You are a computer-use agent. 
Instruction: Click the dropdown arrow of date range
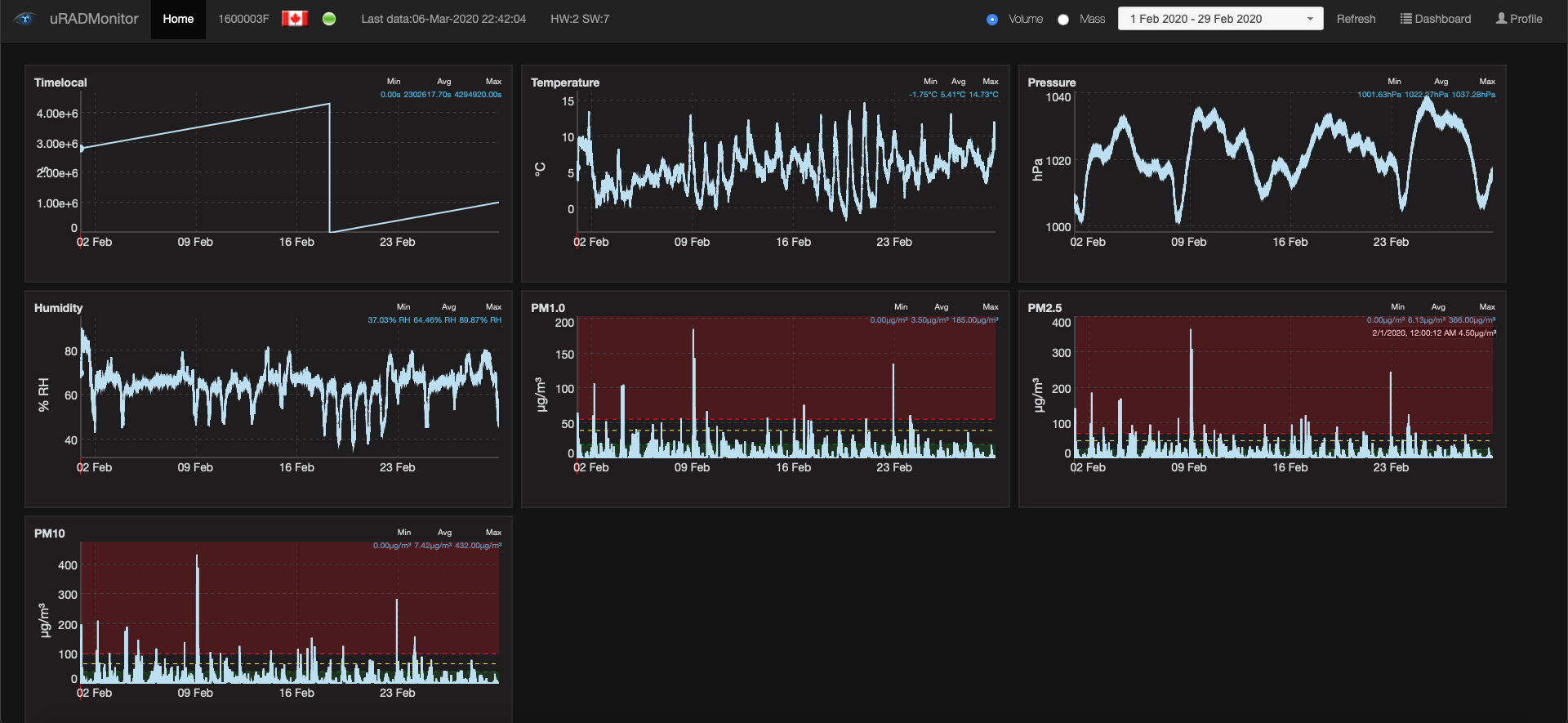click(x=1310, y=19)
